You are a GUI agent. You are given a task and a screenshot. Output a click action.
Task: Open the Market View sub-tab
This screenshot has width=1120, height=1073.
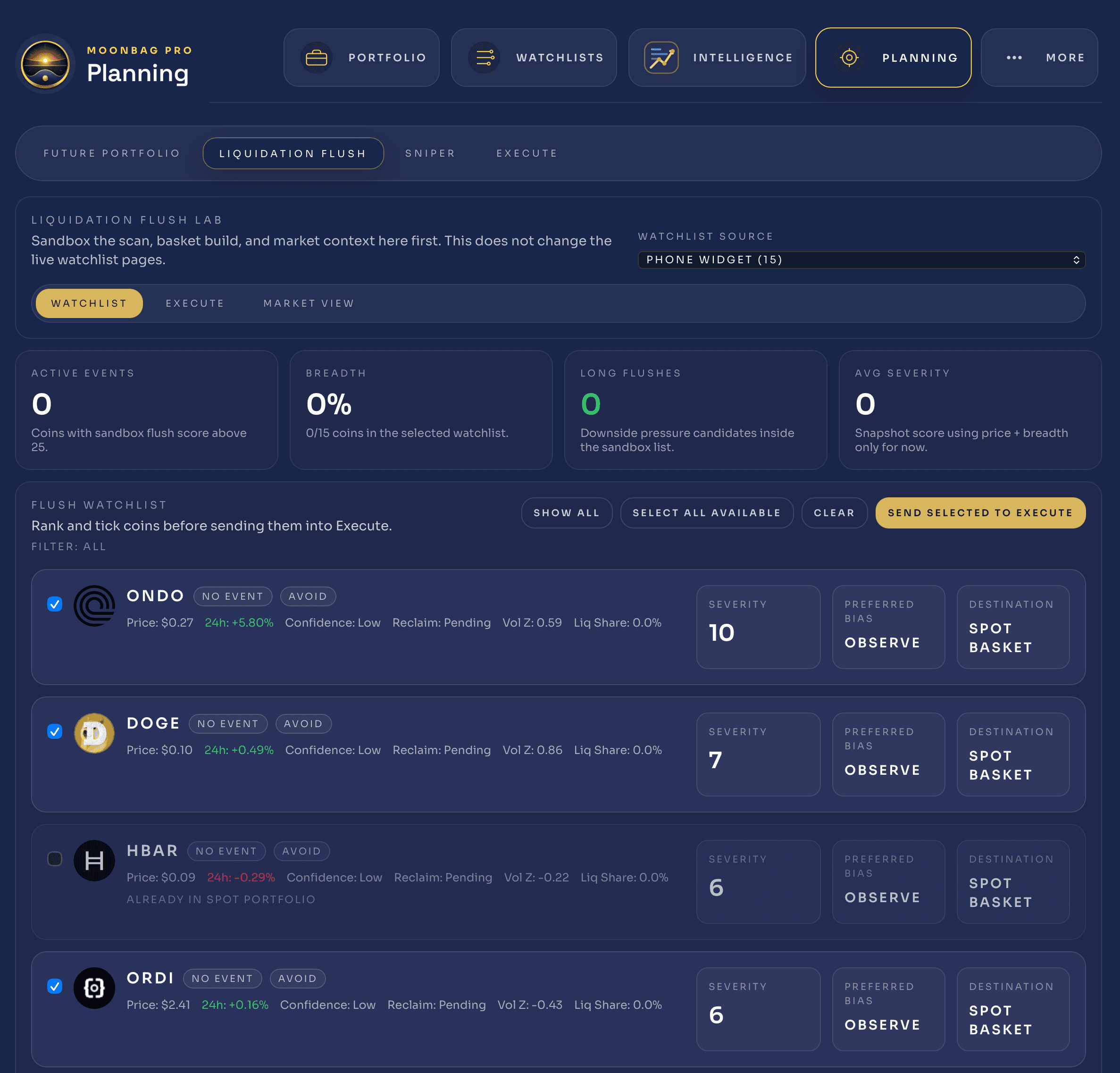309,303
